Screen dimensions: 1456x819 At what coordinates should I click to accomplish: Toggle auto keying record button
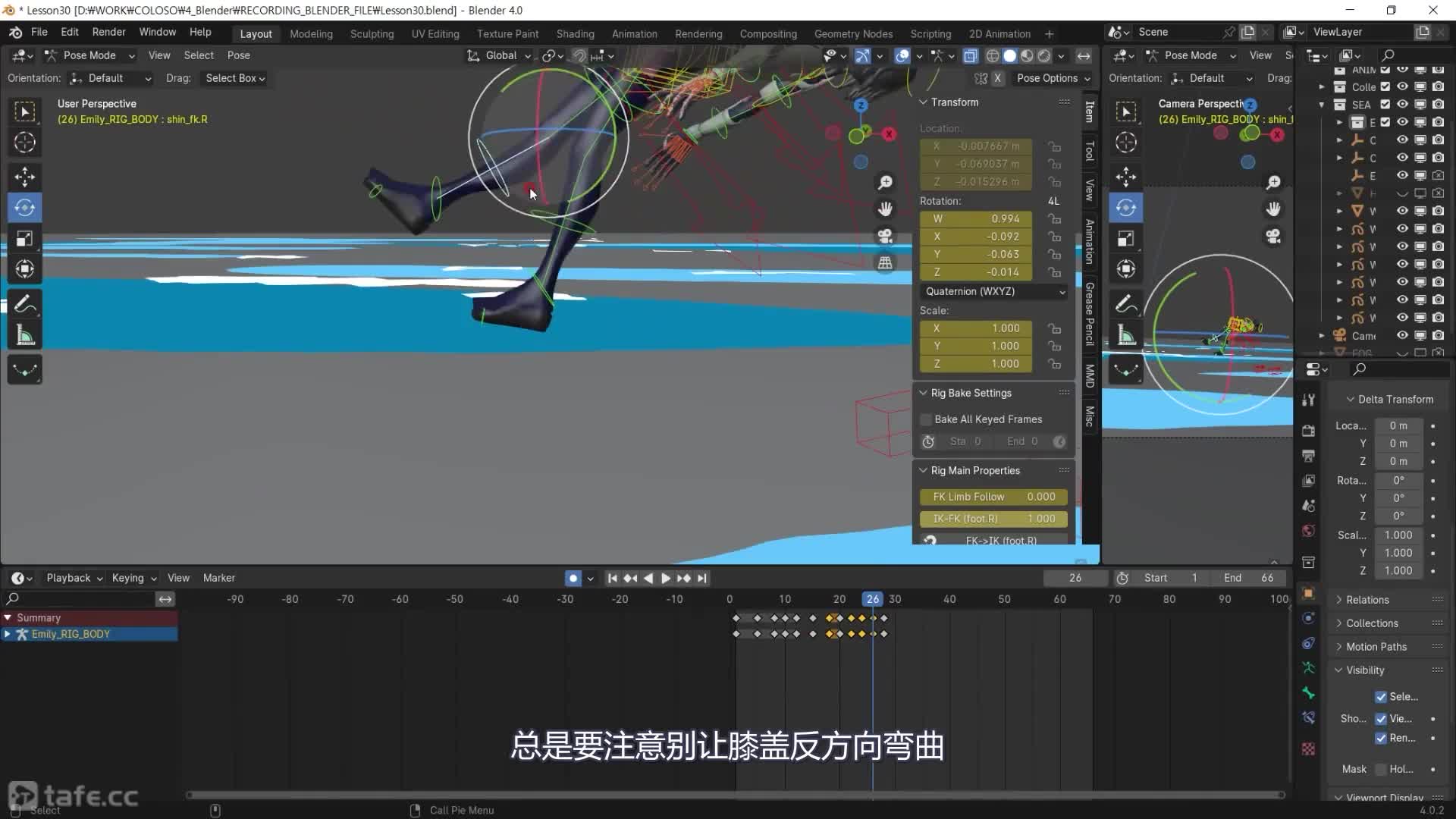pyautogui.click(x=573, y=578)
